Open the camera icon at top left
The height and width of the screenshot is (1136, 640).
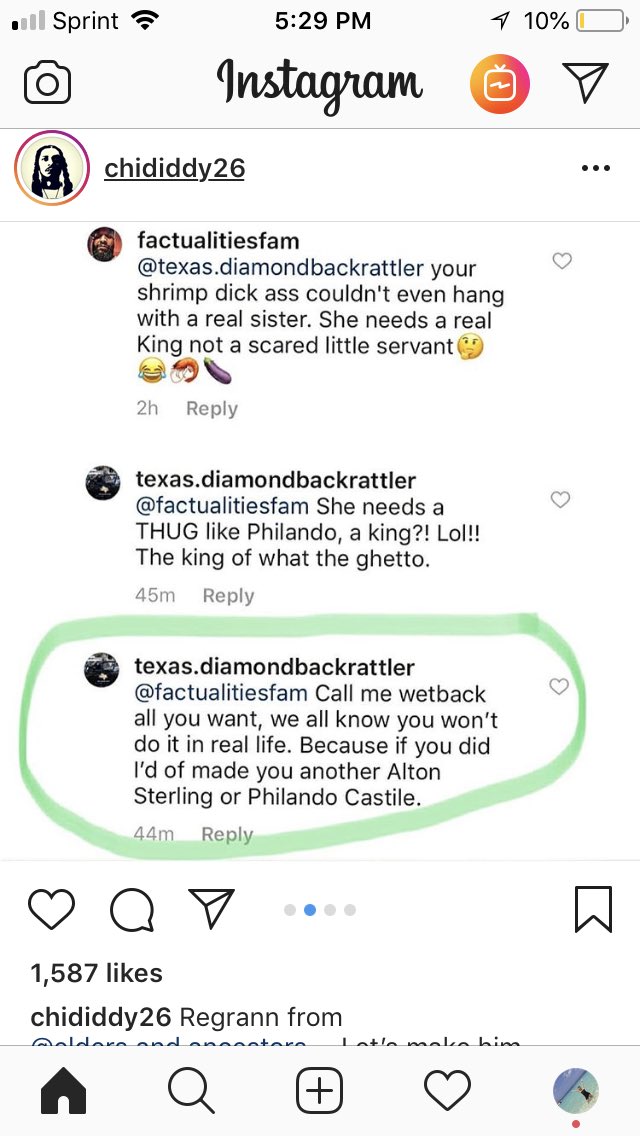47,83
